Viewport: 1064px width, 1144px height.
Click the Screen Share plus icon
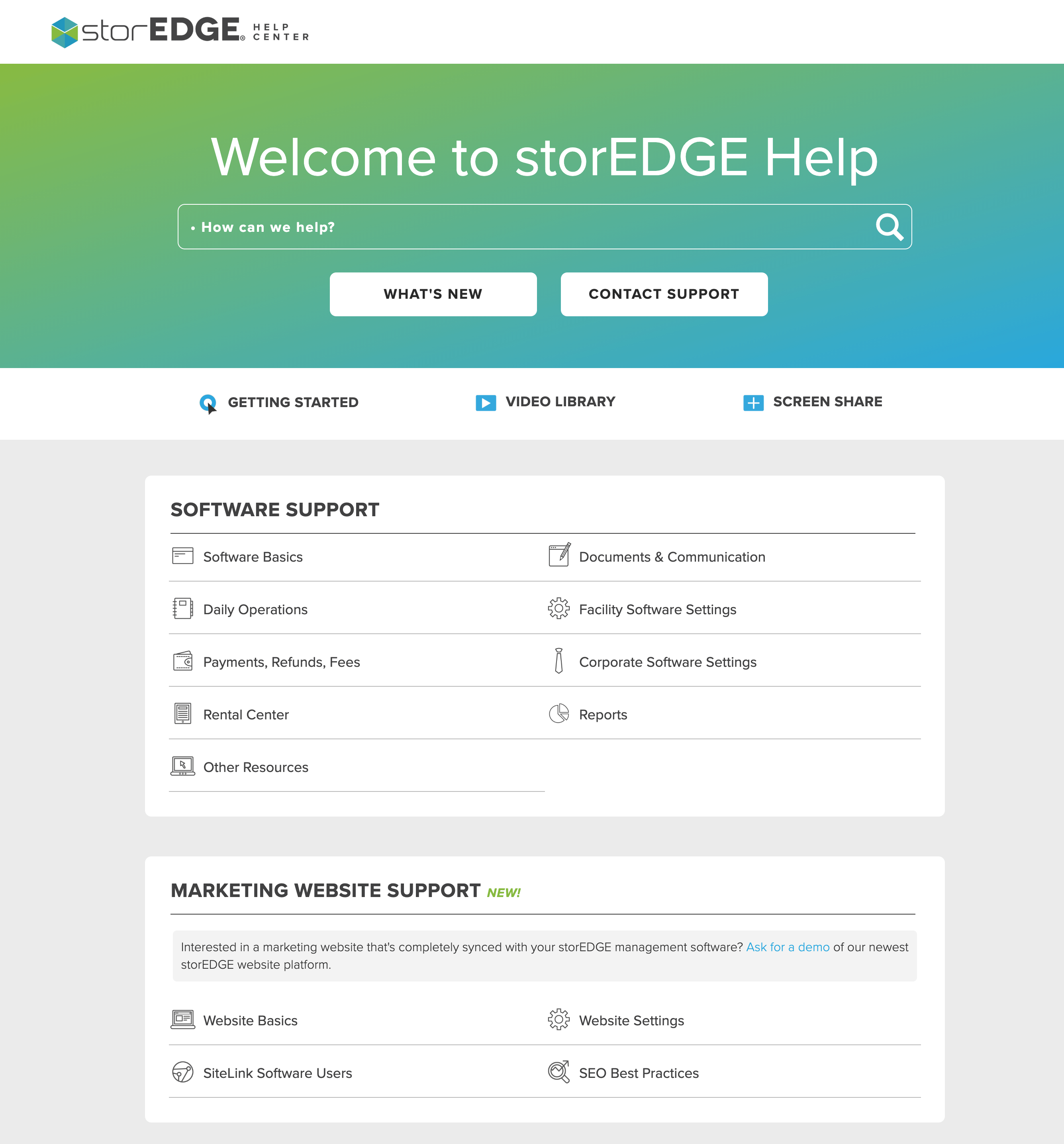point(752,402)
